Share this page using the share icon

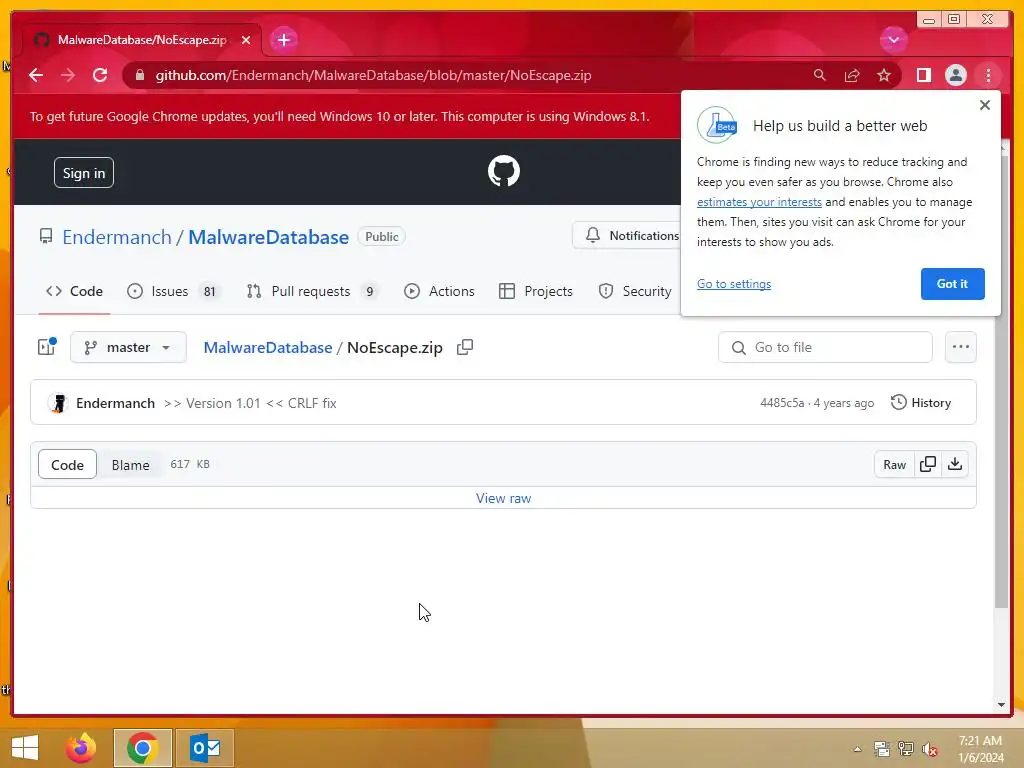852,75
